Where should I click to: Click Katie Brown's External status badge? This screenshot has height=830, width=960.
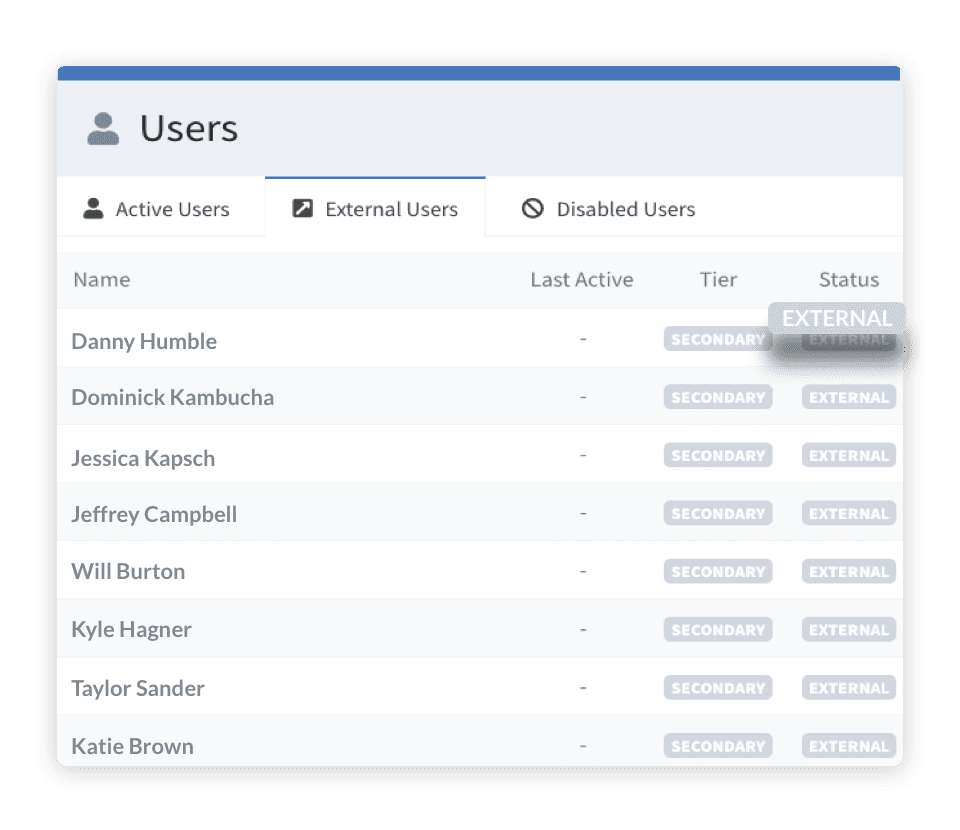coord(848,746)
